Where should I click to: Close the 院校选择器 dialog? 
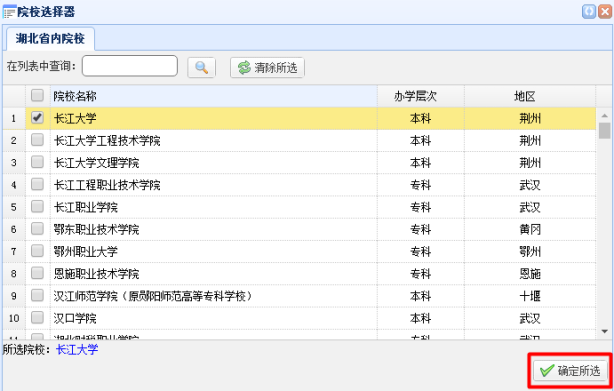pos(605,11)
